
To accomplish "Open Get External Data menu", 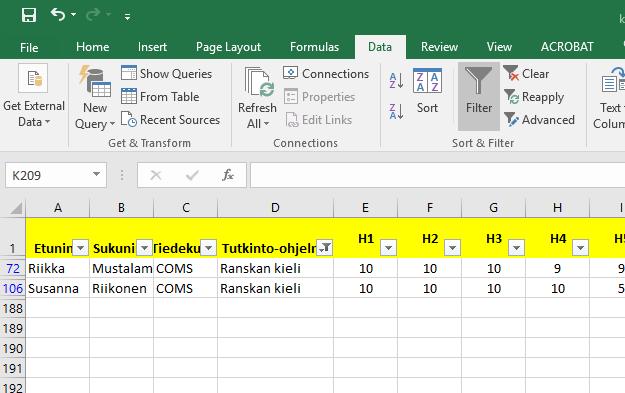I will pyautogui.click(x=33, y=96).
